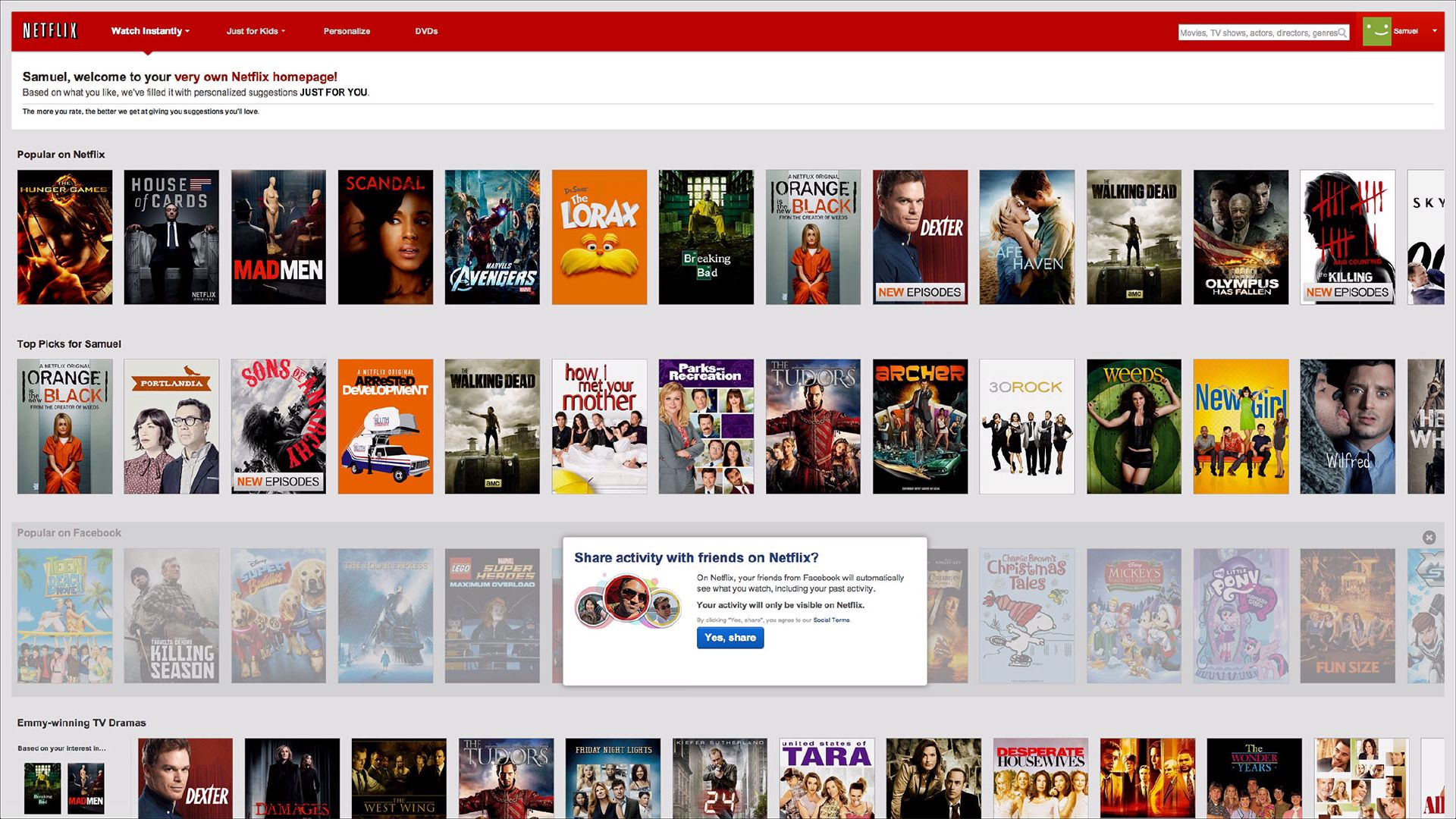The width and height of the screenshot is (1456, 819).
Task: Click the Netflix logo
Action: (x=50, y=31)
